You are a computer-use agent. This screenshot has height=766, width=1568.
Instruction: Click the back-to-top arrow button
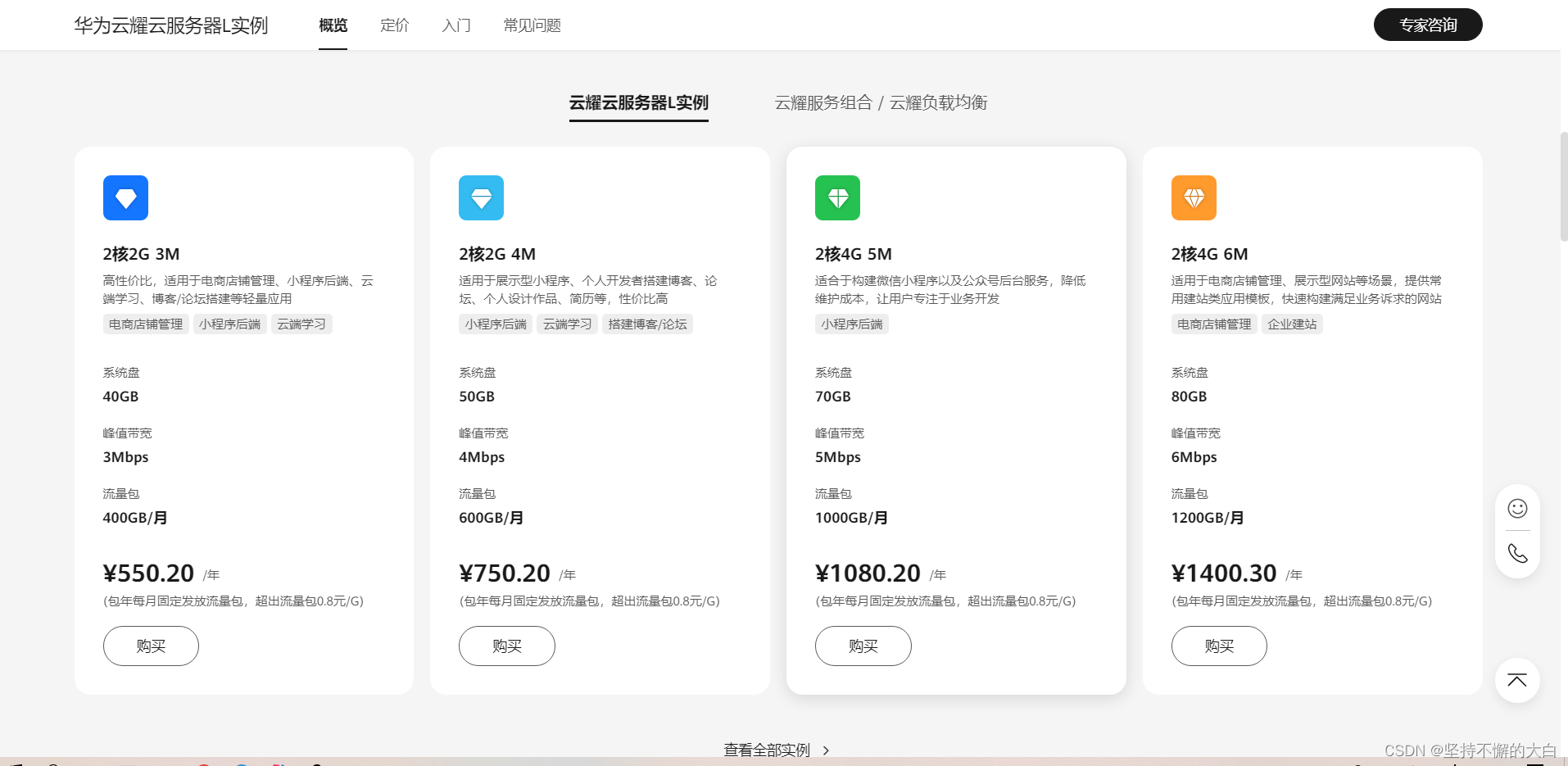[x=1517, y=680]
